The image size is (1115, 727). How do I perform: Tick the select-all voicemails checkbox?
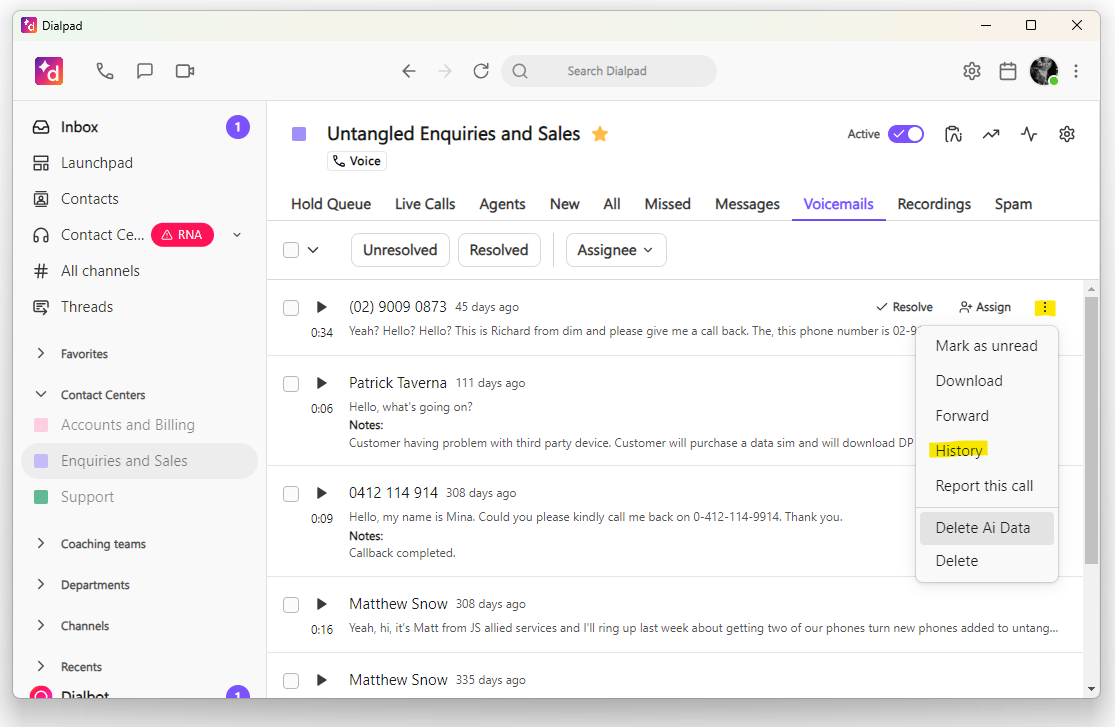pyautogui.click(x=291, y=250)
